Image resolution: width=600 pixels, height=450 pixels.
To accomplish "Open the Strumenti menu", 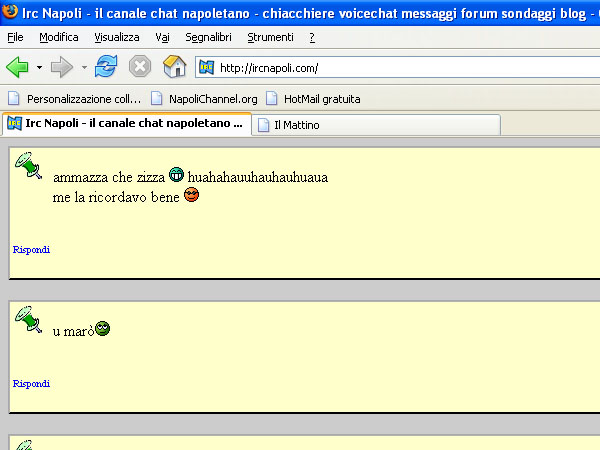I will (x=270, y=37).
